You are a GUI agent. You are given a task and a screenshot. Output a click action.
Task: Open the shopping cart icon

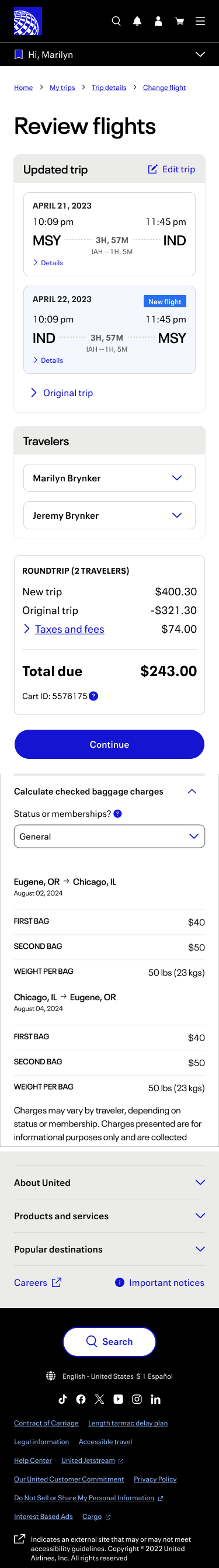pyautogui.click(x=179, y=21)
